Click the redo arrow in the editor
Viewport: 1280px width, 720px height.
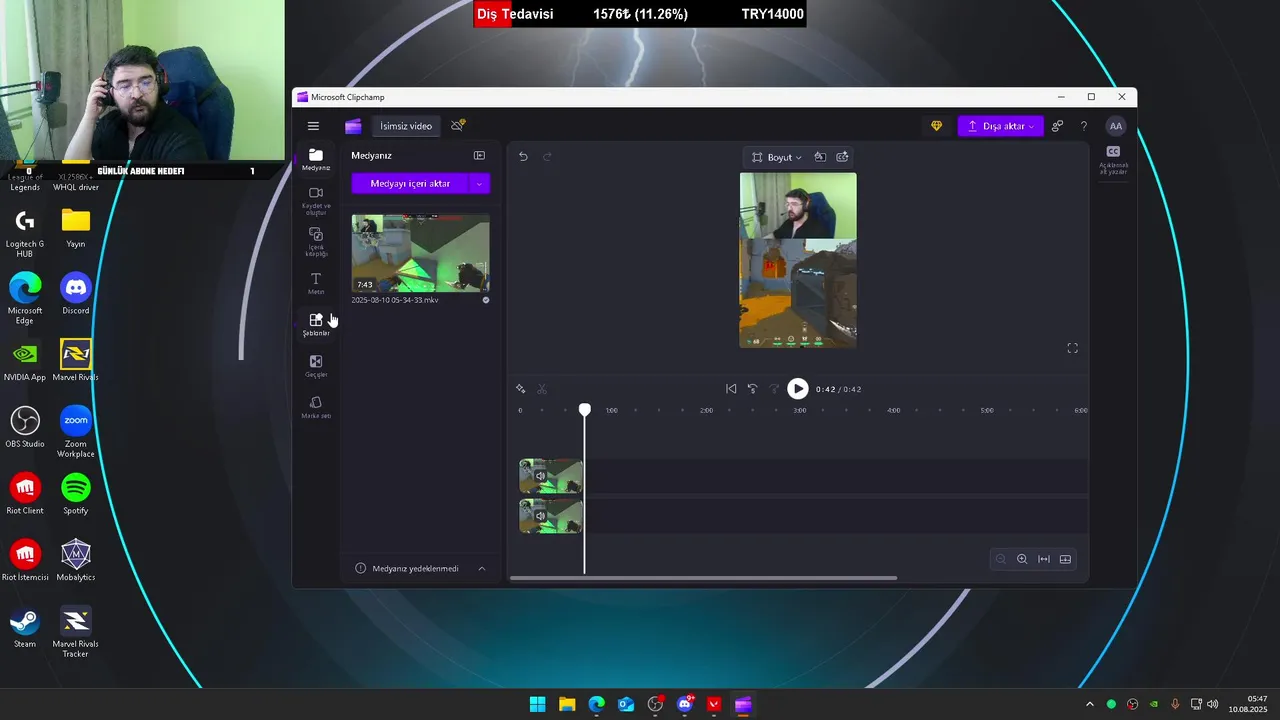pos(547,156)
